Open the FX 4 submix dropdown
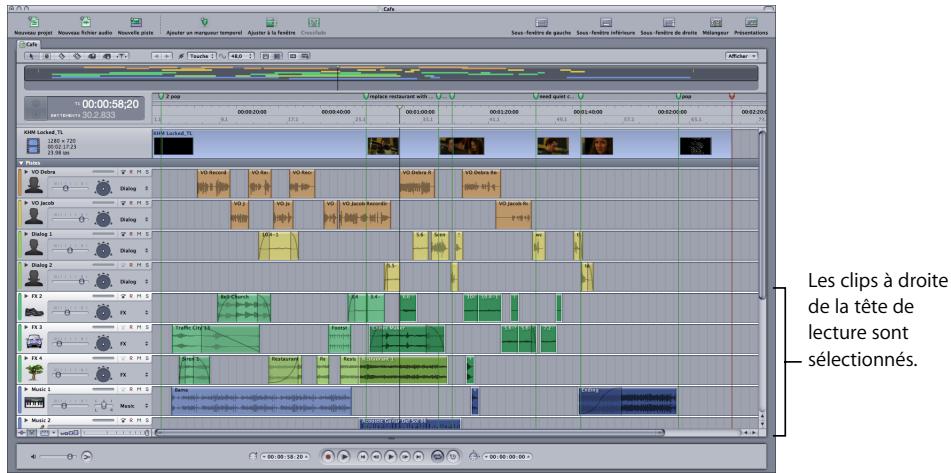Screen dimensions: 951x473 (x=134, y=374)
